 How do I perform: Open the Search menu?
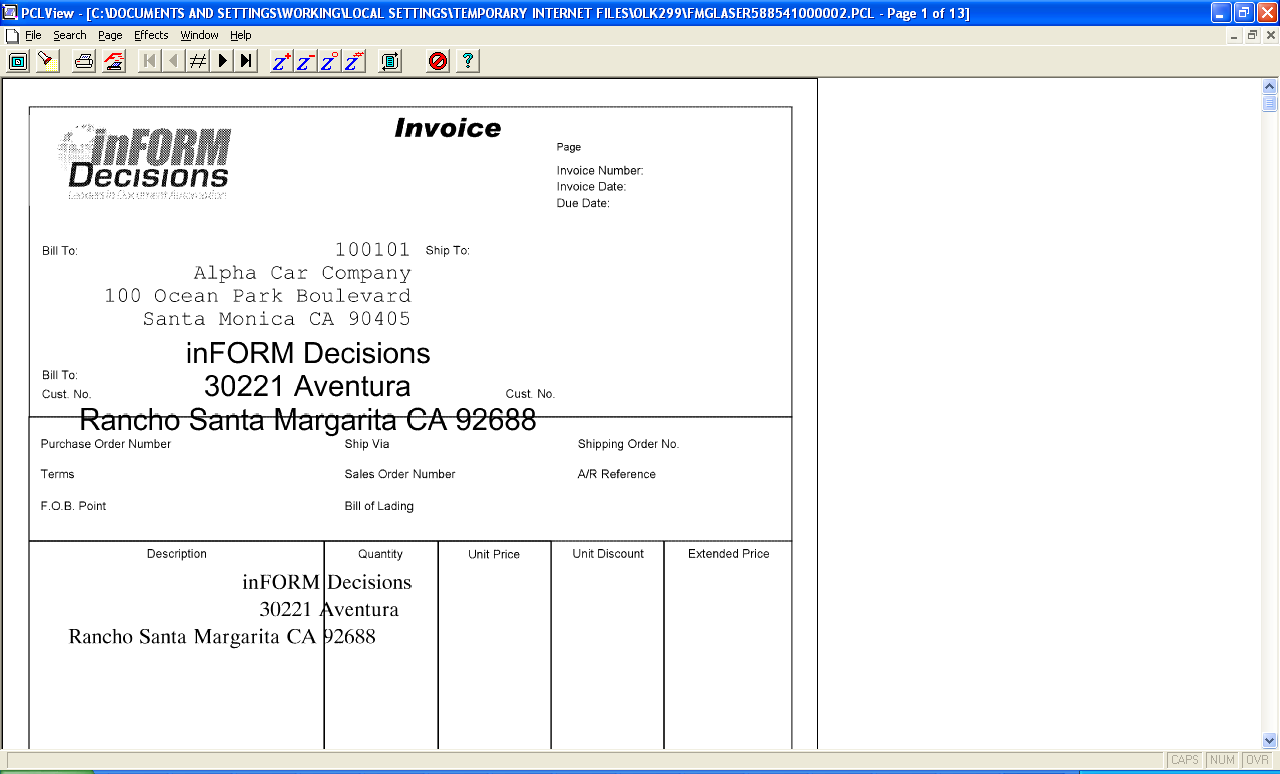tap(70, 35)
